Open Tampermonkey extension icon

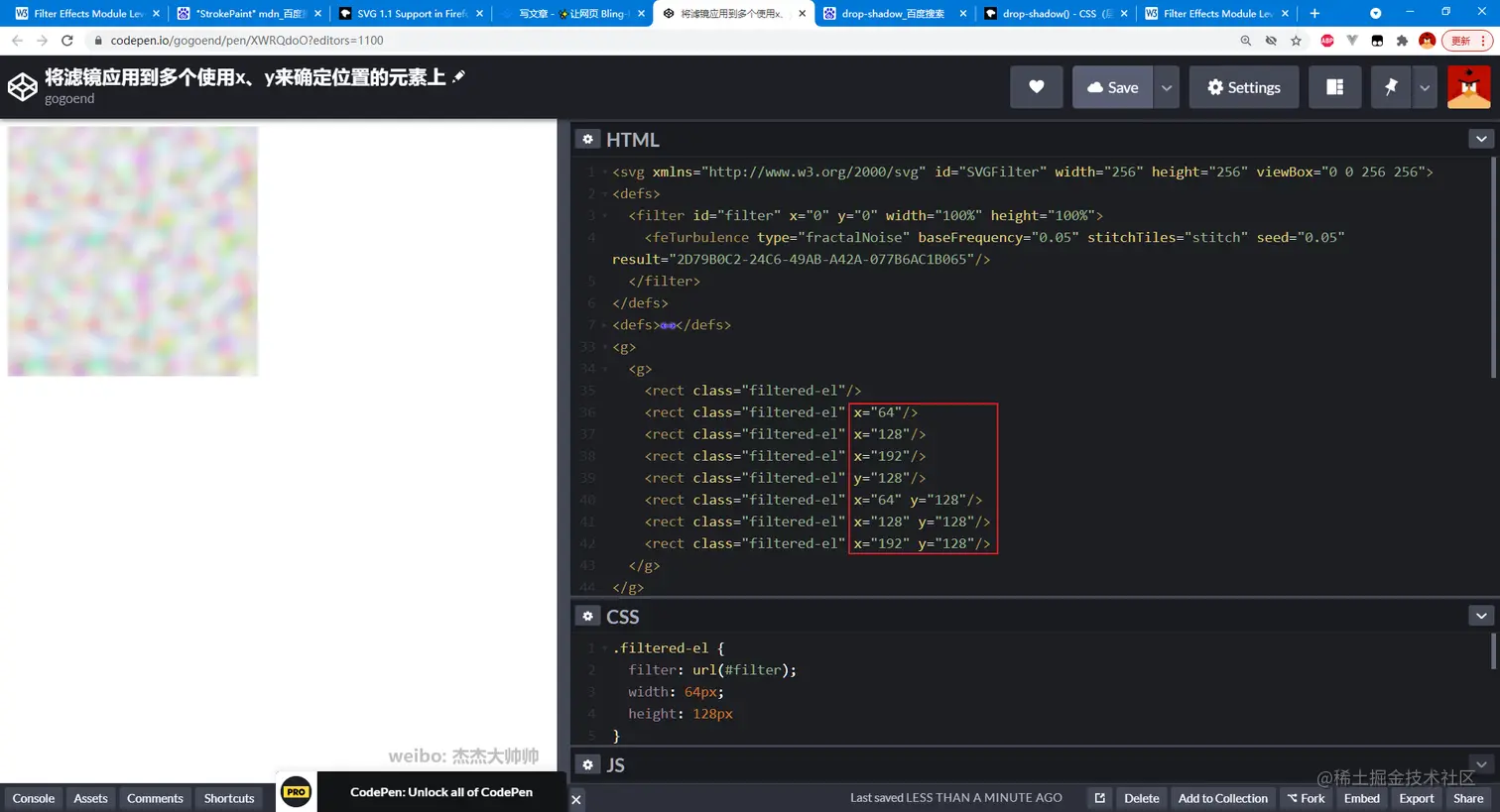(1377, 41)
